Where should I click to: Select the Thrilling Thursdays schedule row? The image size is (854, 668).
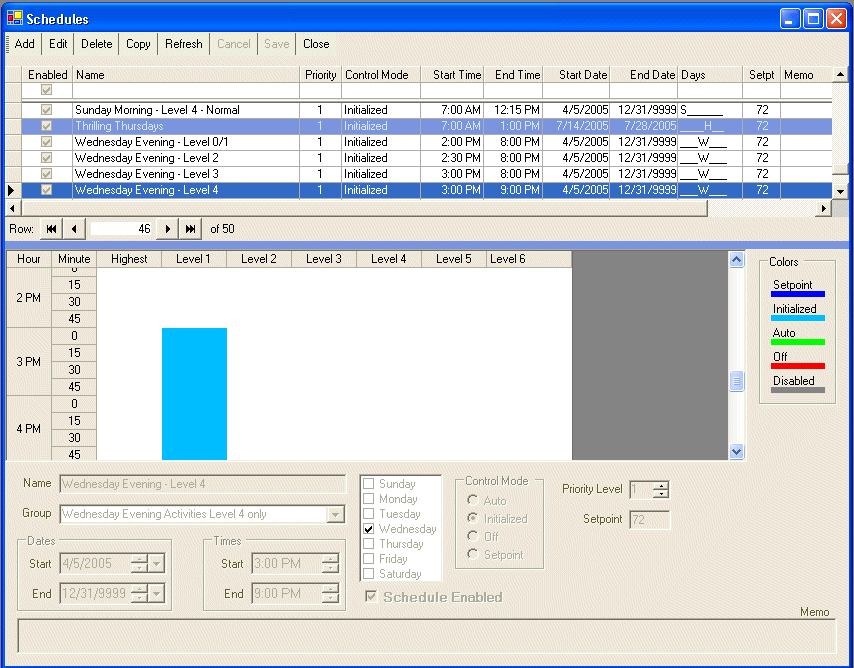point(426,126)
